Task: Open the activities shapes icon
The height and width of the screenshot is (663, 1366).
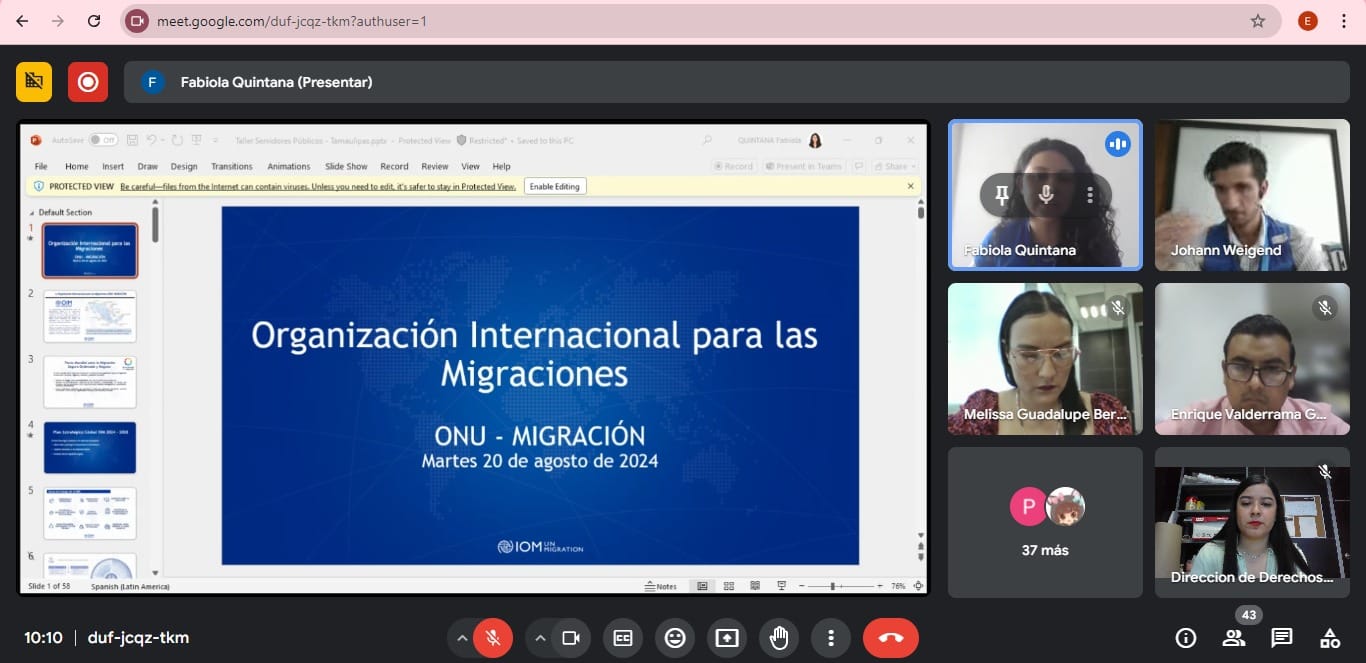Action: click(1329, 638)
